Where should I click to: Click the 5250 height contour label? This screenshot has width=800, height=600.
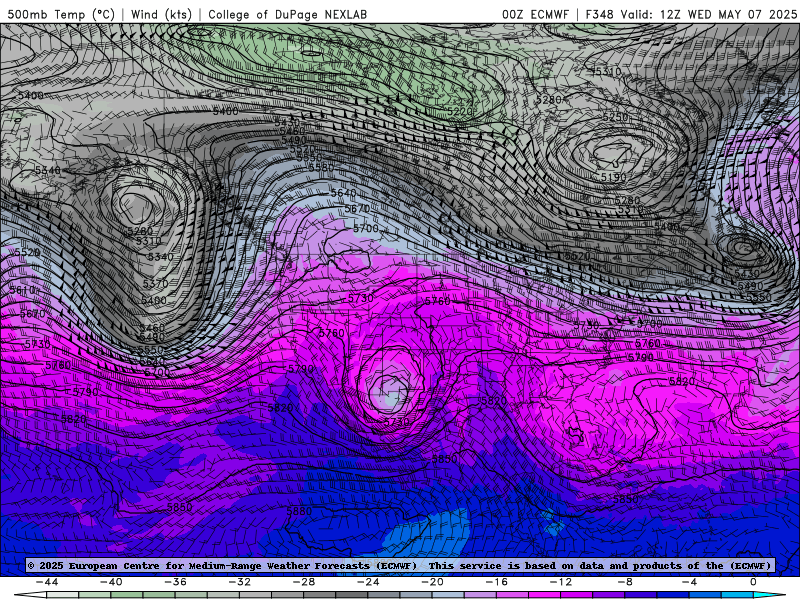615,117
